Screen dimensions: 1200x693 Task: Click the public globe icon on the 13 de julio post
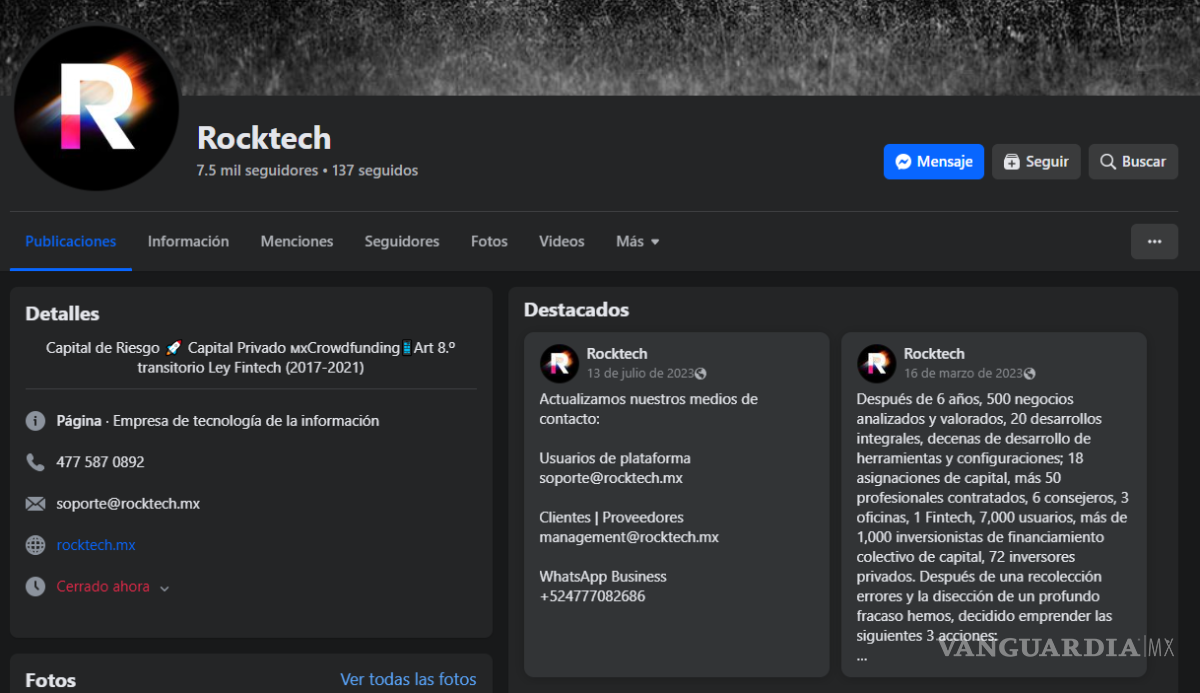700,374
